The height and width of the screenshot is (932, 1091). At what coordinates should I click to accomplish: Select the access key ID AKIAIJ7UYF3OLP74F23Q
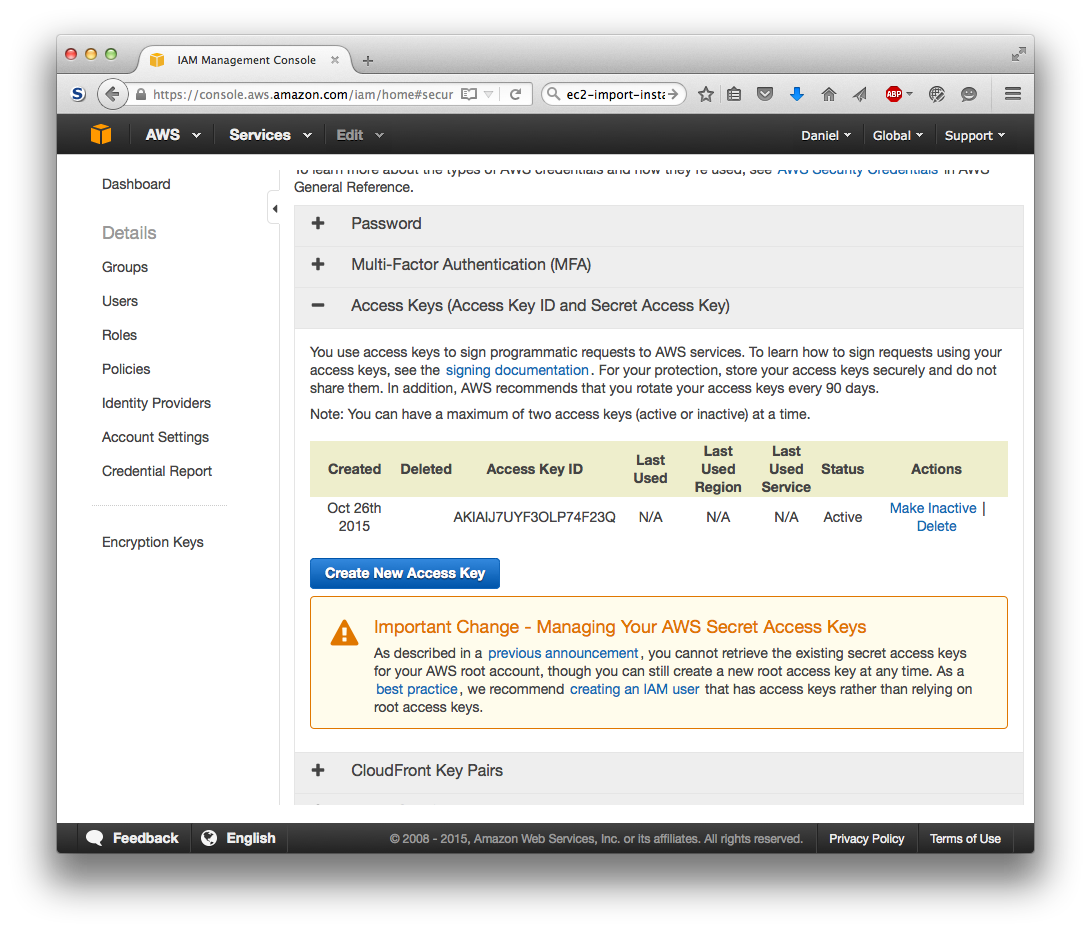point(534,517)
